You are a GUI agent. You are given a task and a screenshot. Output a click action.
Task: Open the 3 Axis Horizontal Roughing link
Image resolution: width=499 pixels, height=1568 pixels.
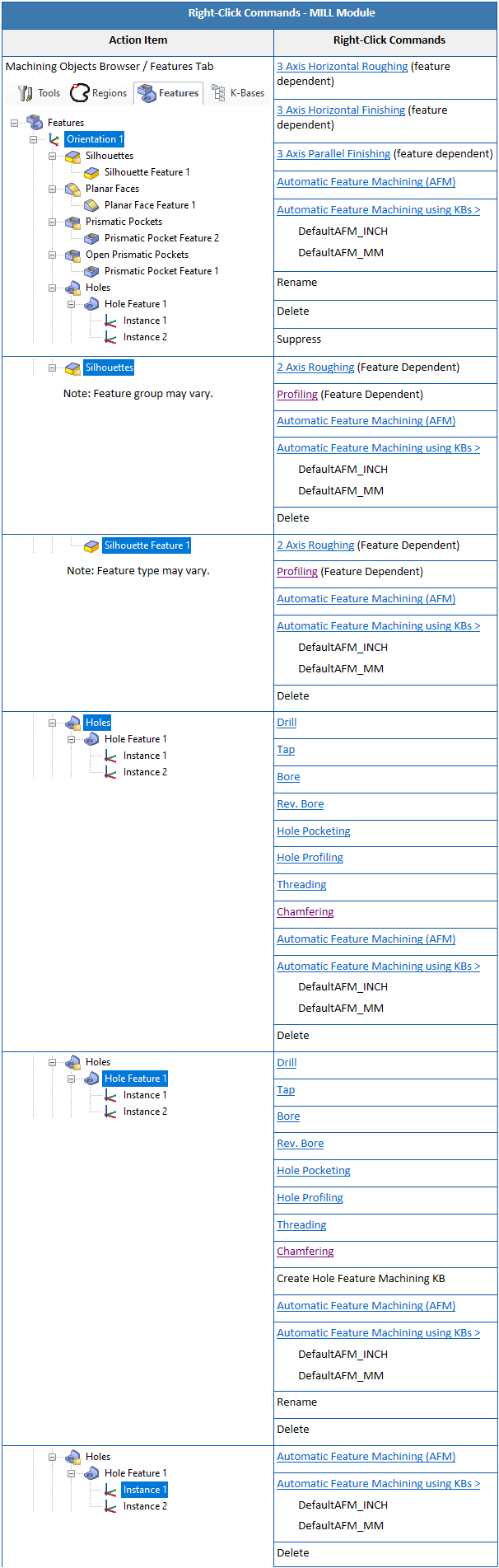coord(342,67)
